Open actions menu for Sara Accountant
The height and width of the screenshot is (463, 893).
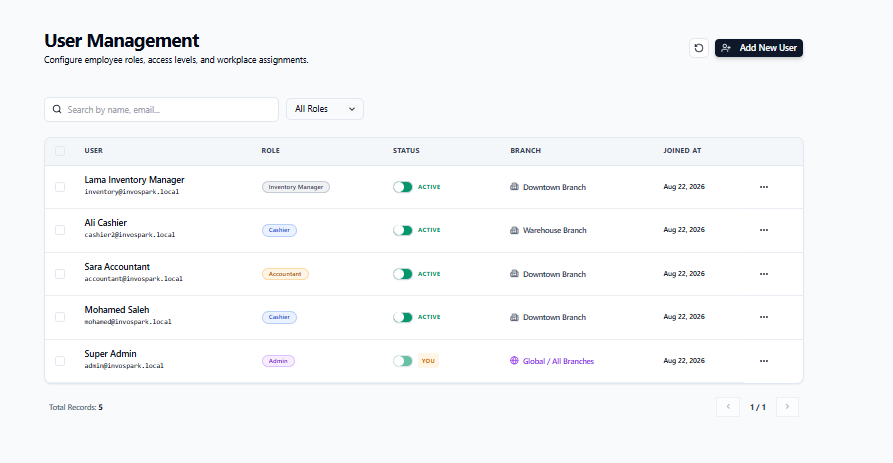click(x=764, y=274)
